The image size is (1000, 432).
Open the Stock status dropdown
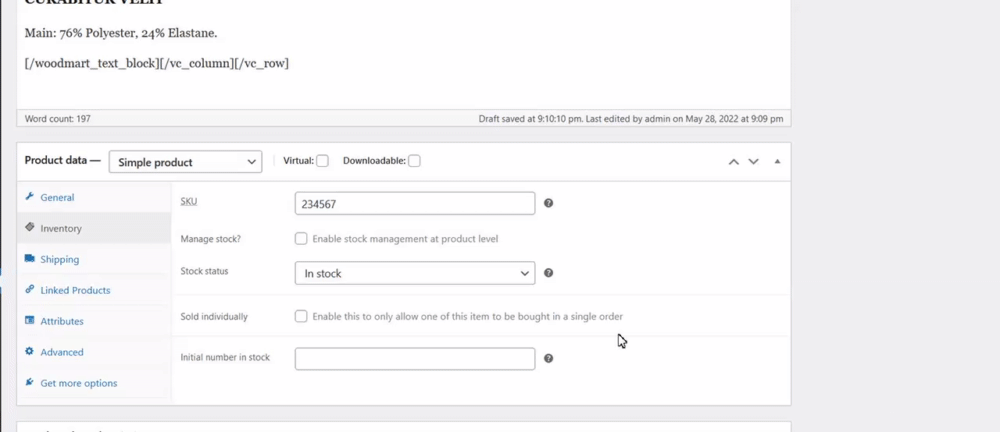(x=414, y=273)
